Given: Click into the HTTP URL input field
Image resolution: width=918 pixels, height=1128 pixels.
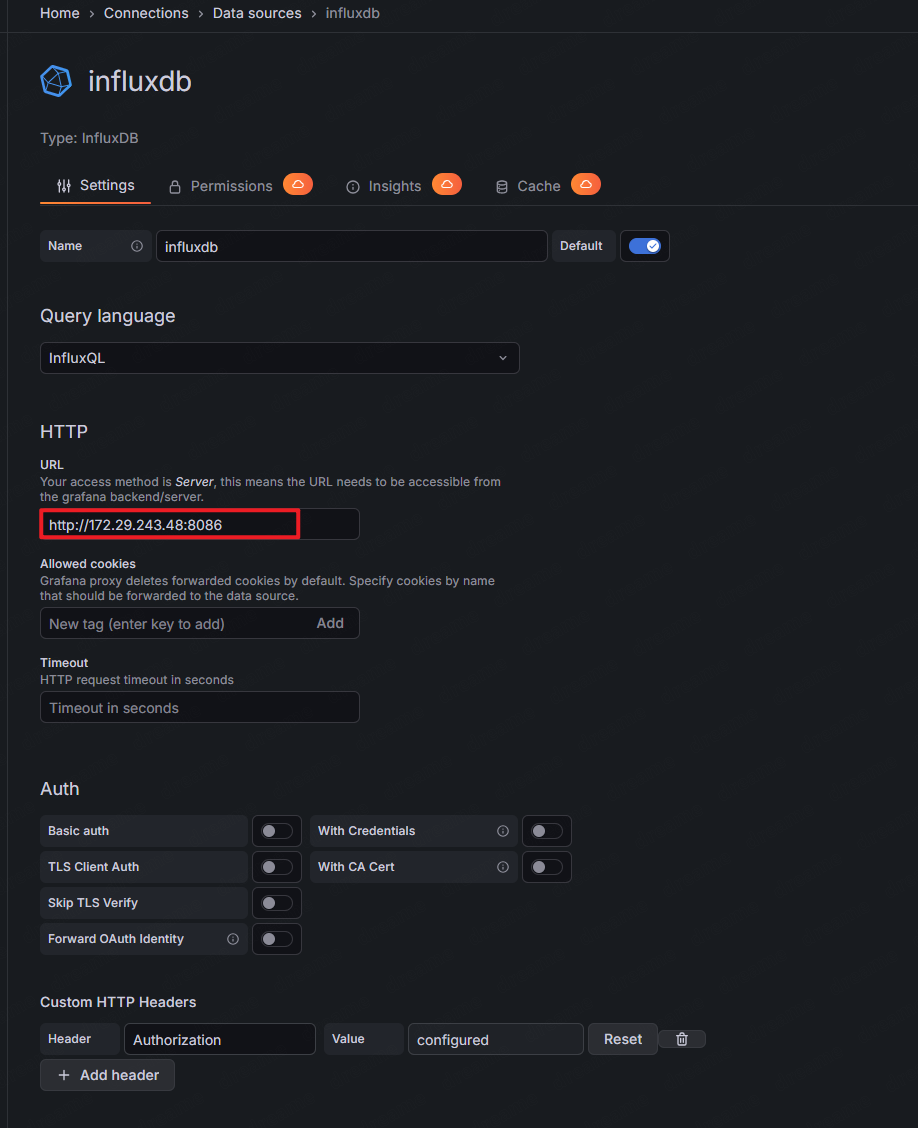Looking at the screenshot, I should click(x=199, y=524).
